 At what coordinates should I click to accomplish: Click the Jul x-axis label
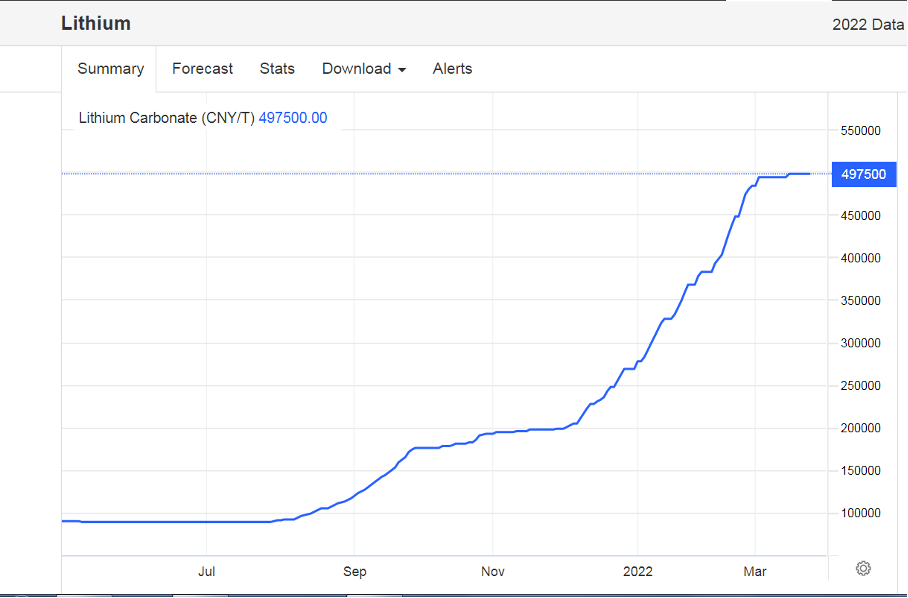pyautogui.click(x=207, y=572)
